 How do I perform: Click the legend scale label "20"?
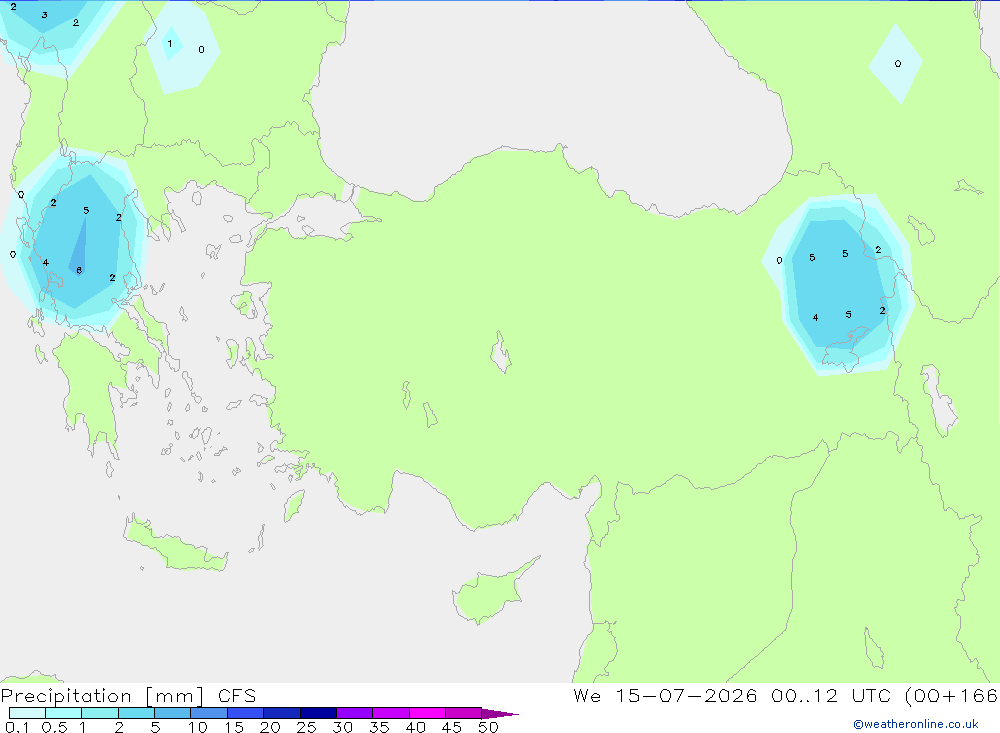pyautogui.click(x=270, y=727)
